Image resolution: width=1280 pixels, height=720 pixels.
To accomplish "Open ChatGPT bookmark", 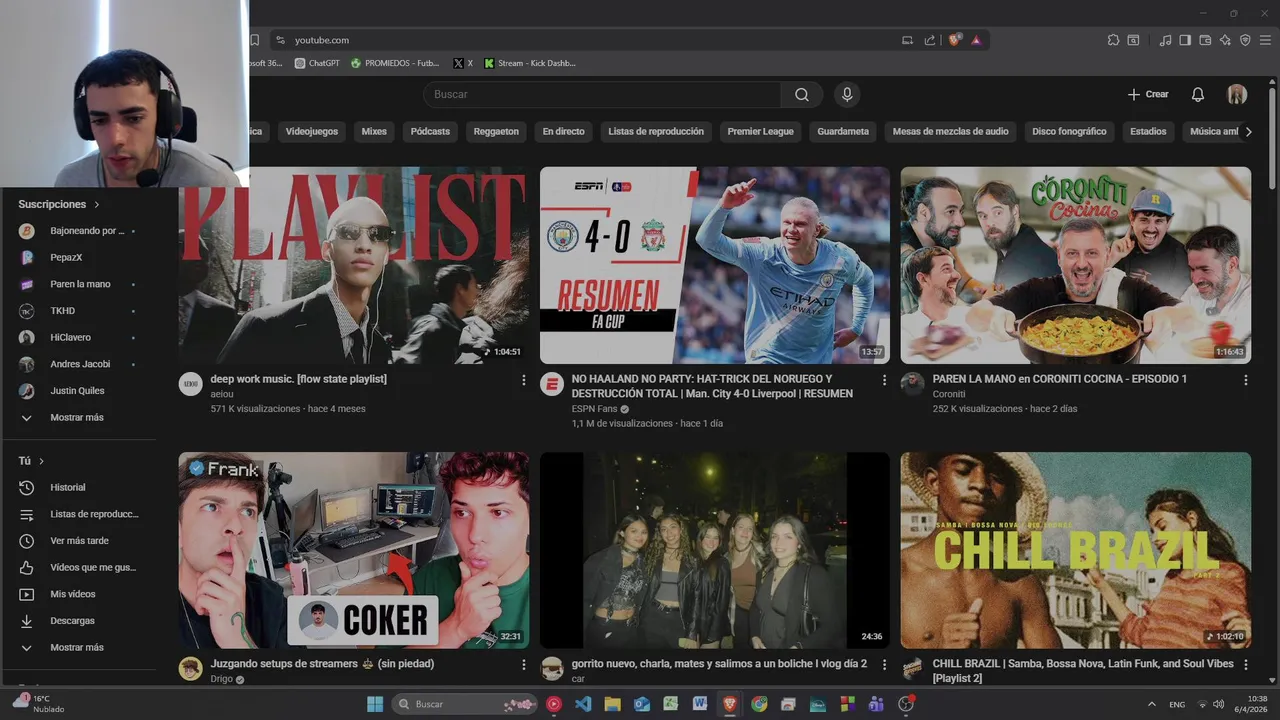I will [x=317, y=63].
